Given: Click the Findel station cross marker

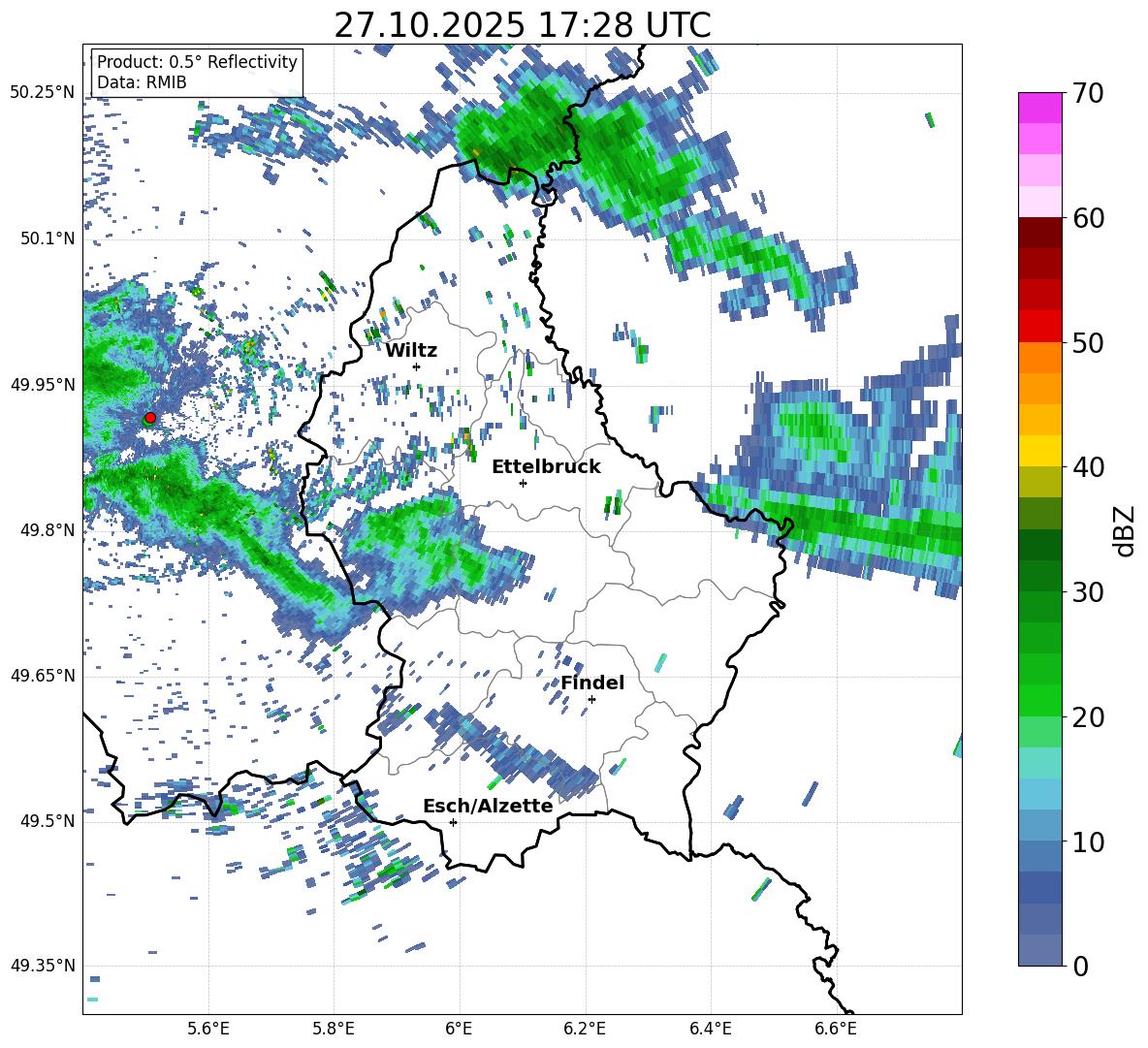Looking at the screenshot, I should click(x=591, y=700).
